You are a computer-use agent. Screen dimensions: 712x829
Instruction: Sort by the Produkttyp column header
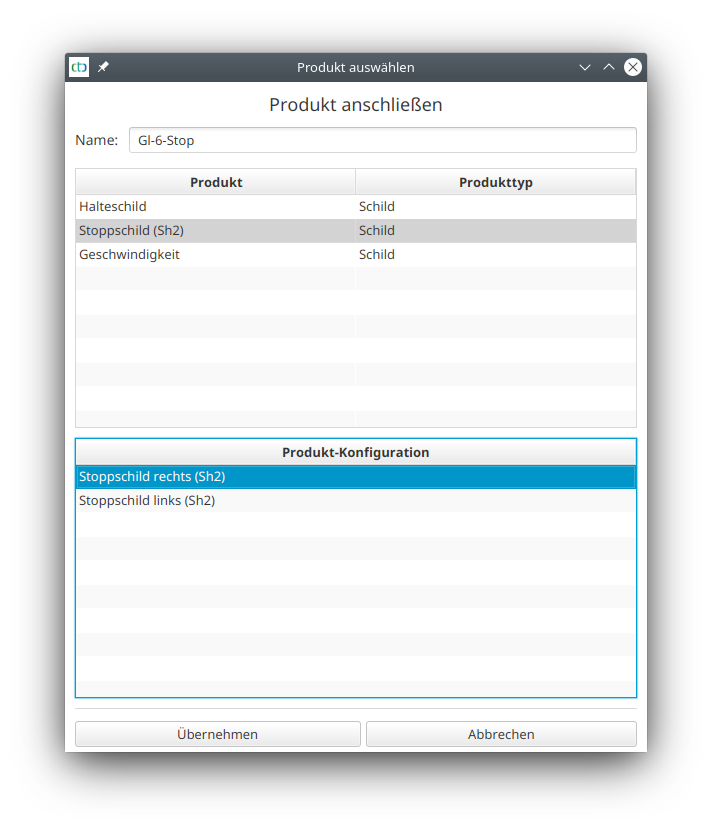[x=495, y=182]
